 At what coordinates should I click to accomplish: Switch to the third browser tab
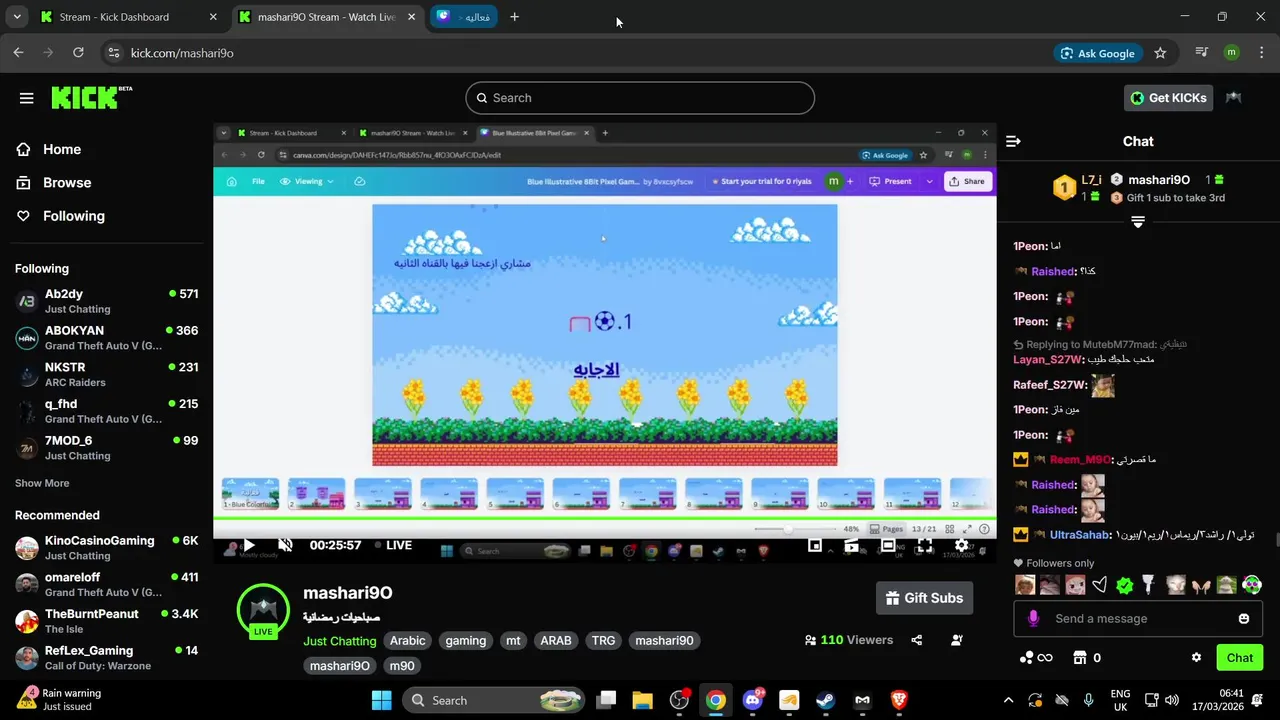coord(464,17)
